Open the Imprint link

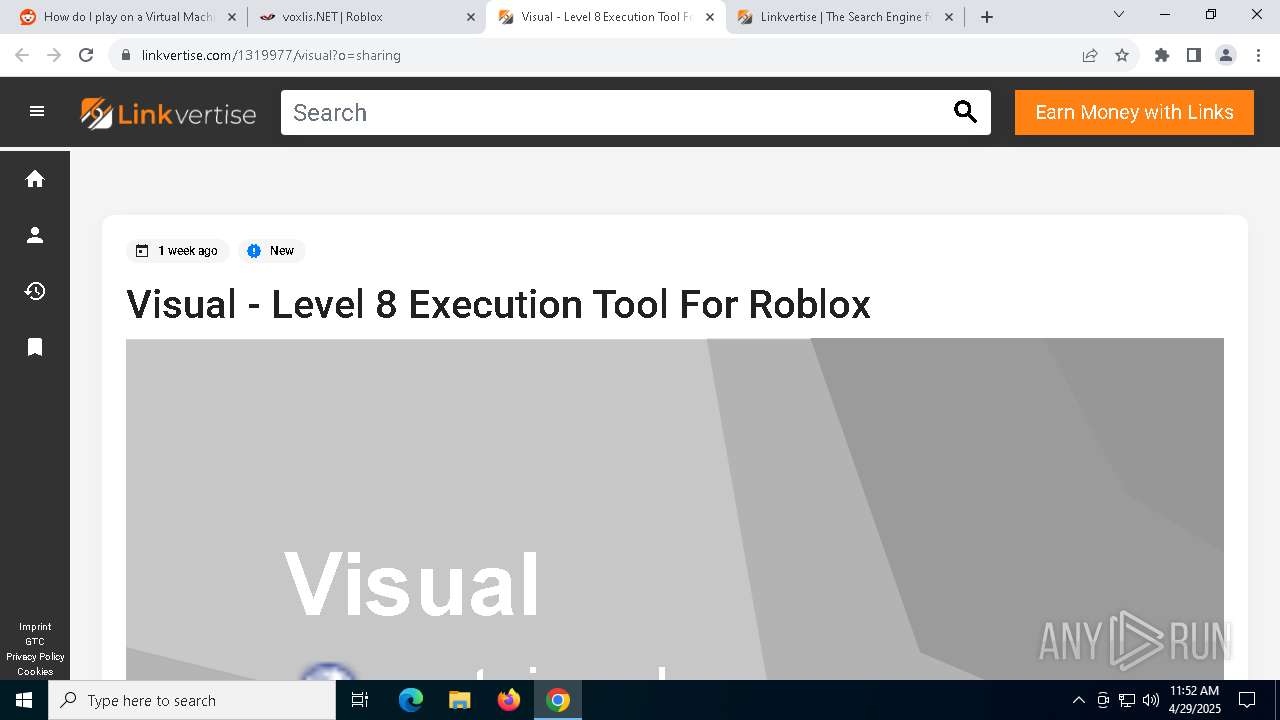35,627
